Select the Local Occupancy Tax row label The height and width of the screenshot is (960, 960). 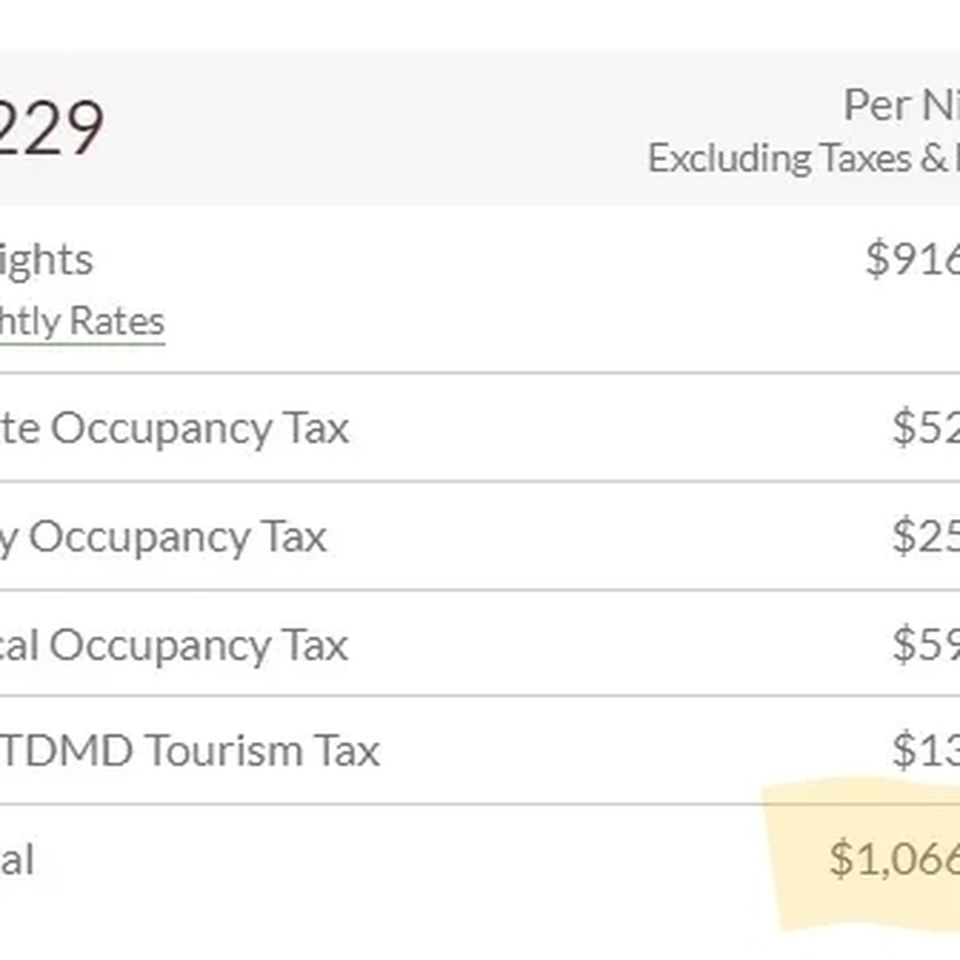(174, 645)
